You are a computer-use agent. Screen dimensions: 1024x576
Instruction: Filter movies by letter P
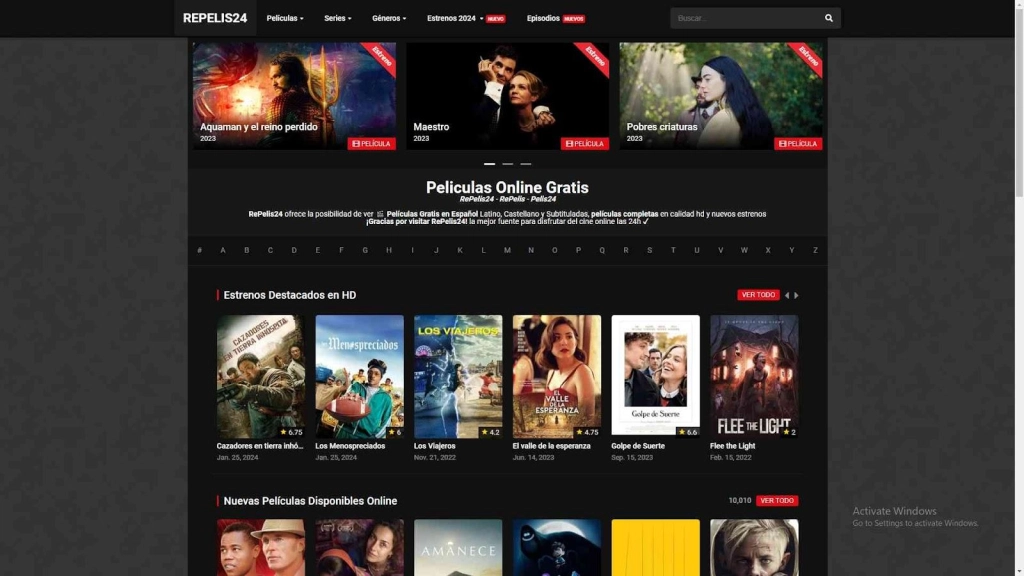(579, 250)
